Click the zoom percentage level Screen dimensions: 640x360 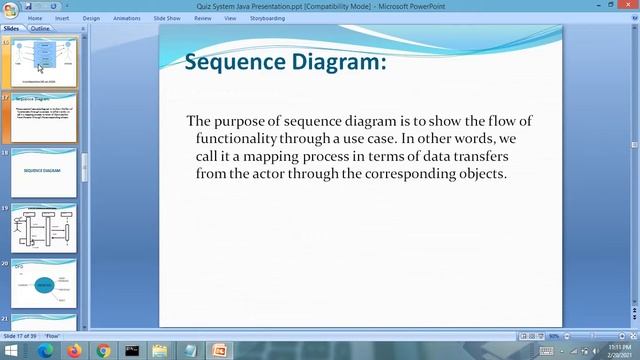pos(554,336)
